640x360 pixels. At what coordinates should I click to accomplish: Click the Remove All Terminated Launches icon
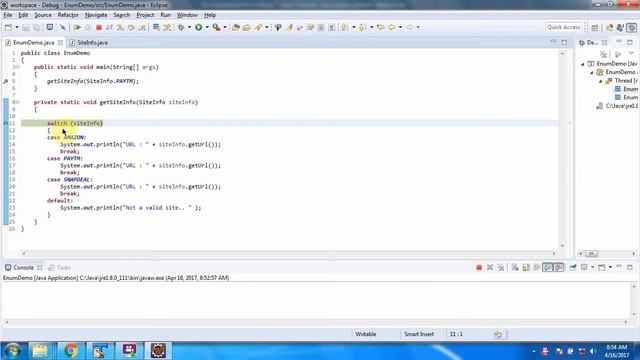coord(501,267)
